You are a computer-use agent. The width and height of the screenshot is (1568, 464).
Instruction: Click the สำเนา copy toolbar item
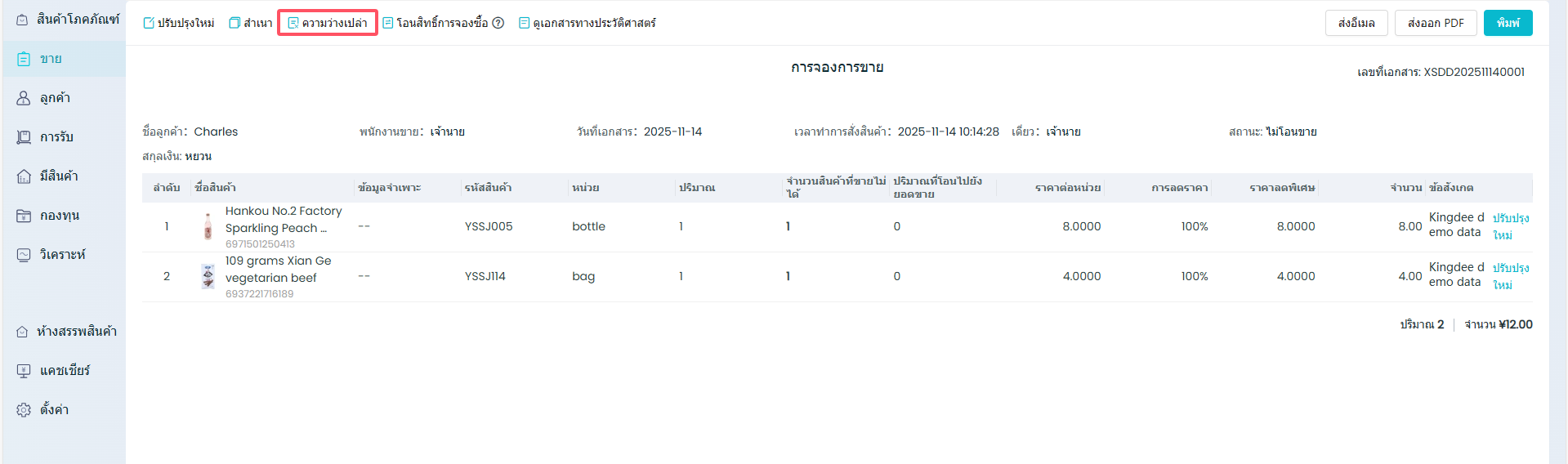tap(250, 23)
